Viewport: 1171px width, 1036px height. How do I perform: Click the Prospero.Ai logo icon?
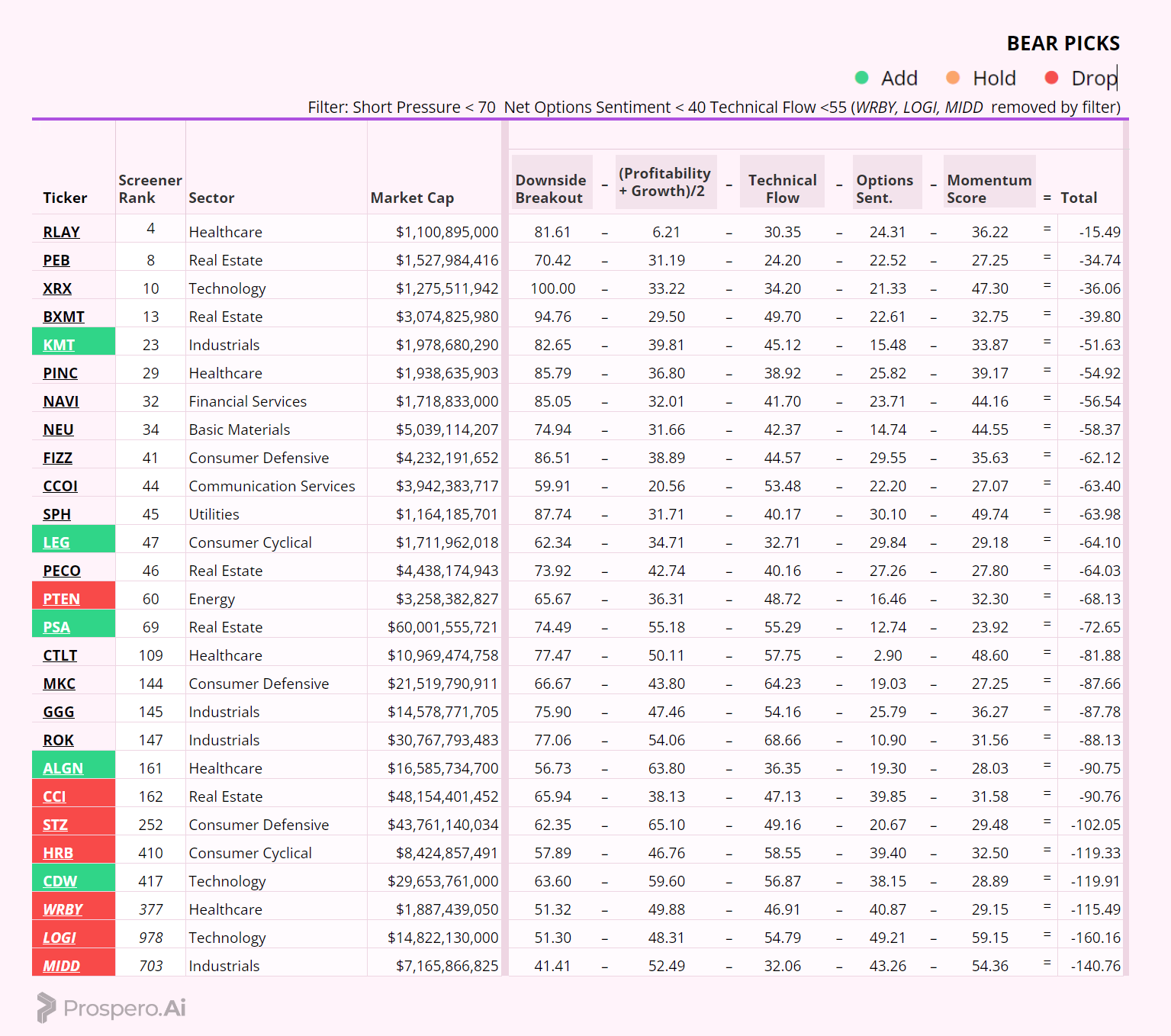[x=47, y=1008]
